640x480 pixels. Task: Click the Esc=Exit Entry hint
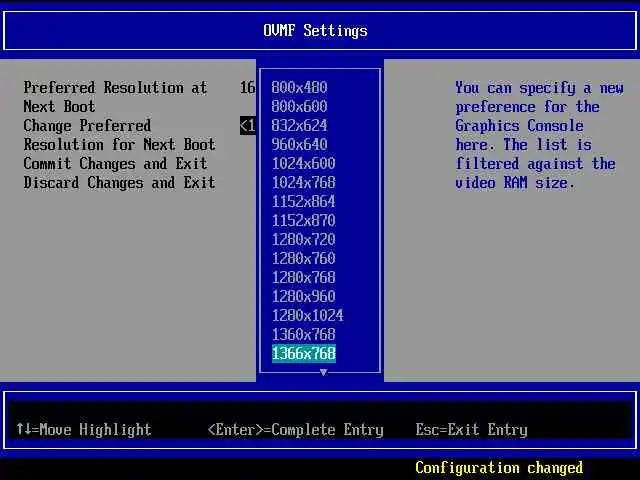pos(471,430)
